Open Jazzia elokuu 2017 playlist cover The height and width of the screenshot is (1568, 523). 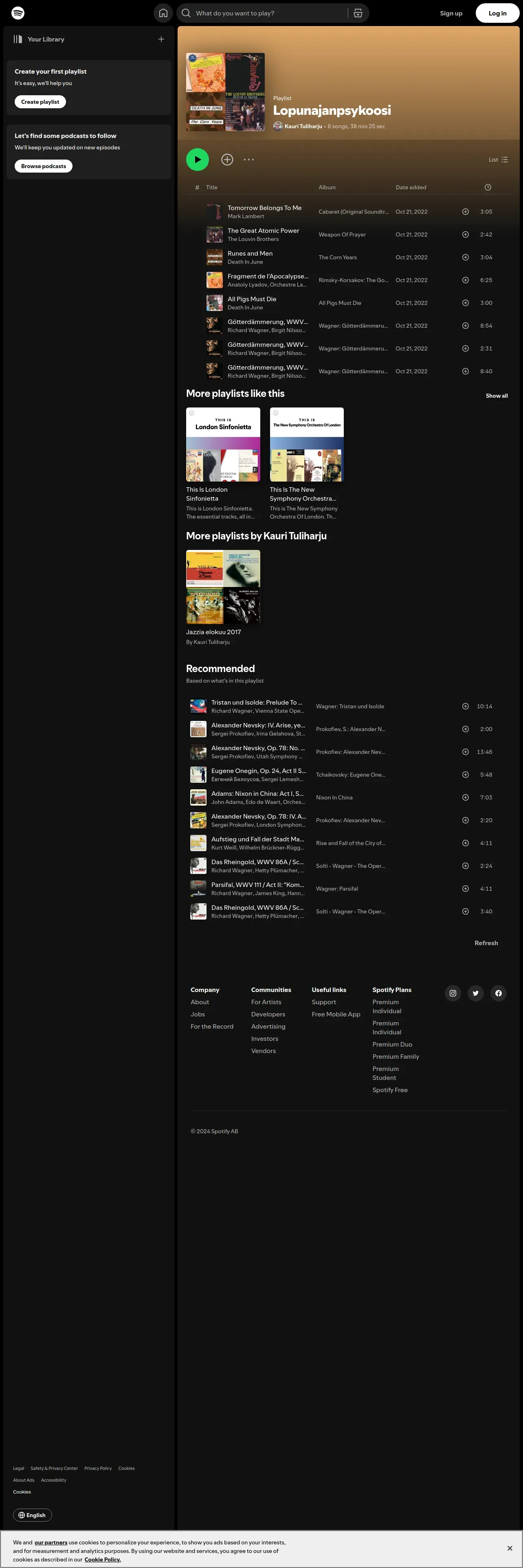click(223, 587)
